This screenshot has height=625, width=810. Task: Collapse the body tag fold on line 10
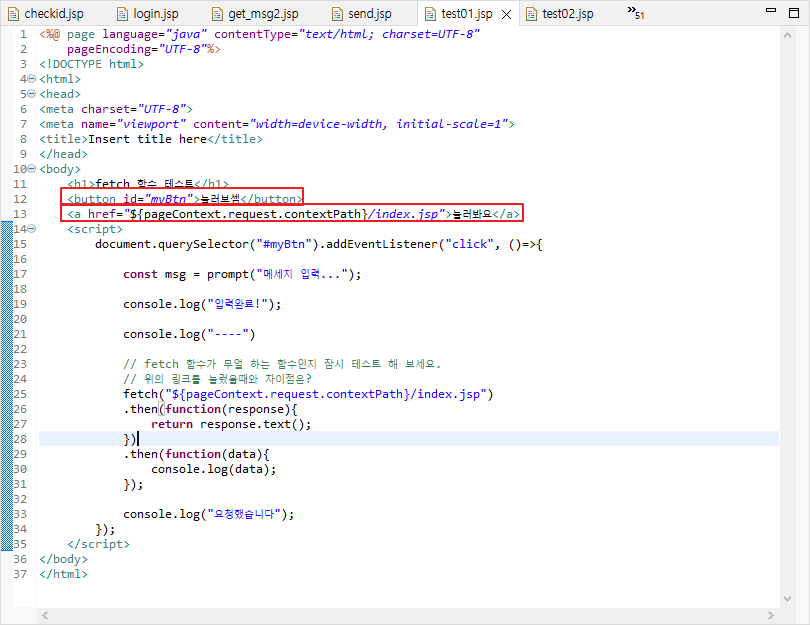[32, 169]
